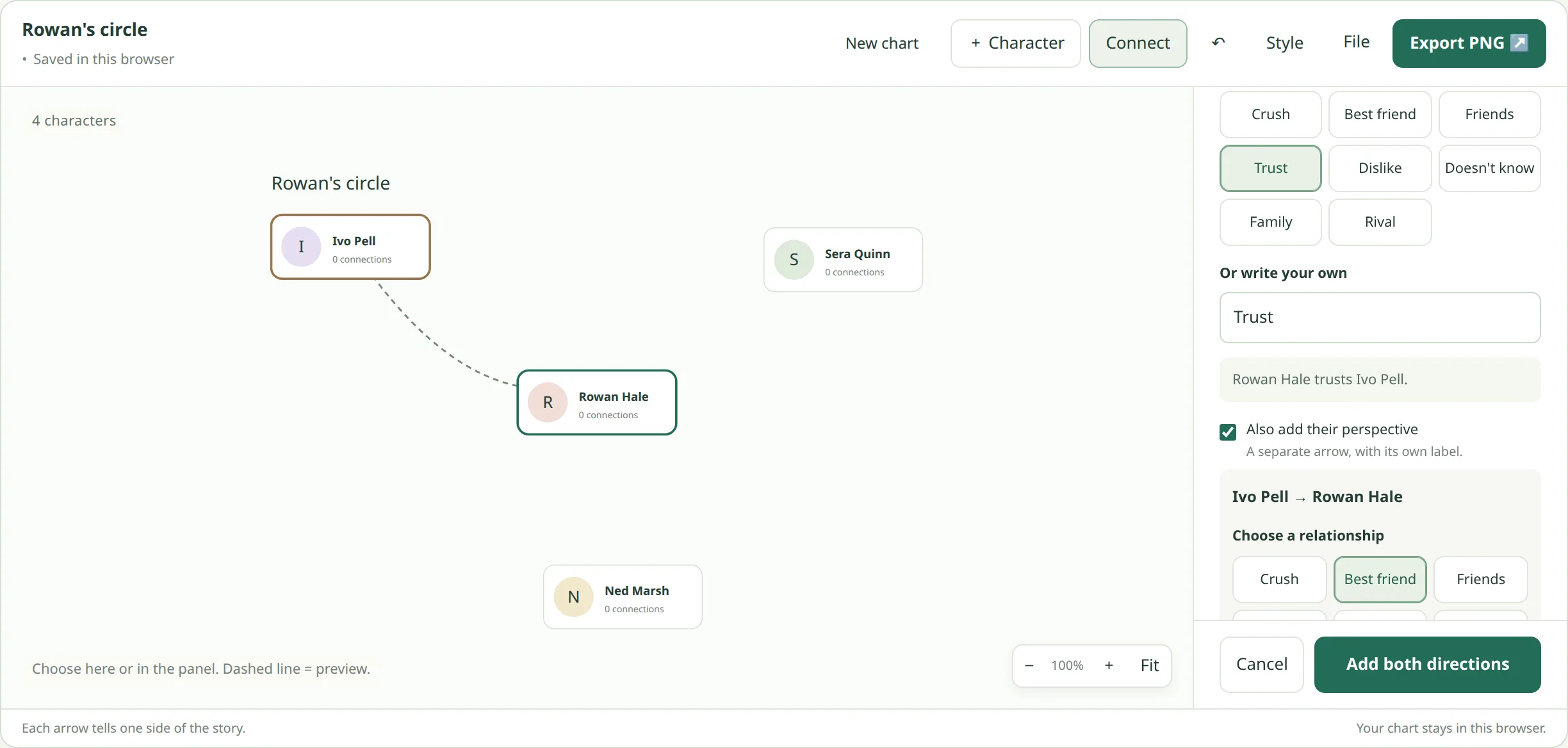Viewport: 1568px width, 748px height.
Task: Choose the Doesn't know relationship chip
Action: pyautogui.click(x=1489, y=168)
